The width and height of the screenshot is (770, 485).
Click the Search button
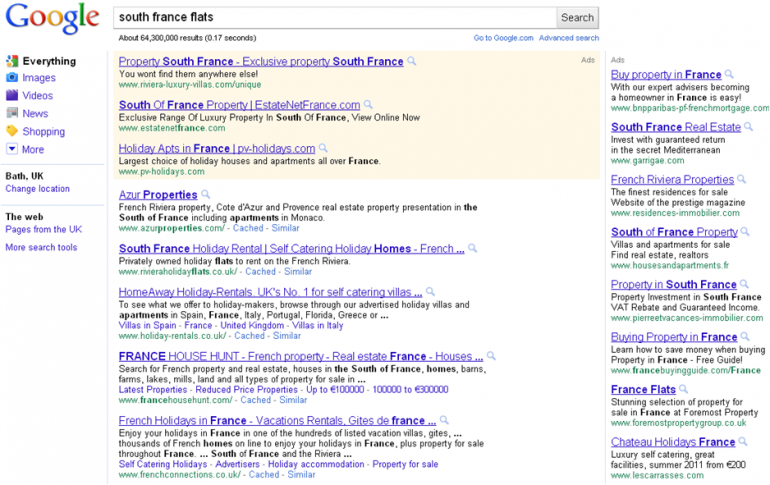point(578,17)
